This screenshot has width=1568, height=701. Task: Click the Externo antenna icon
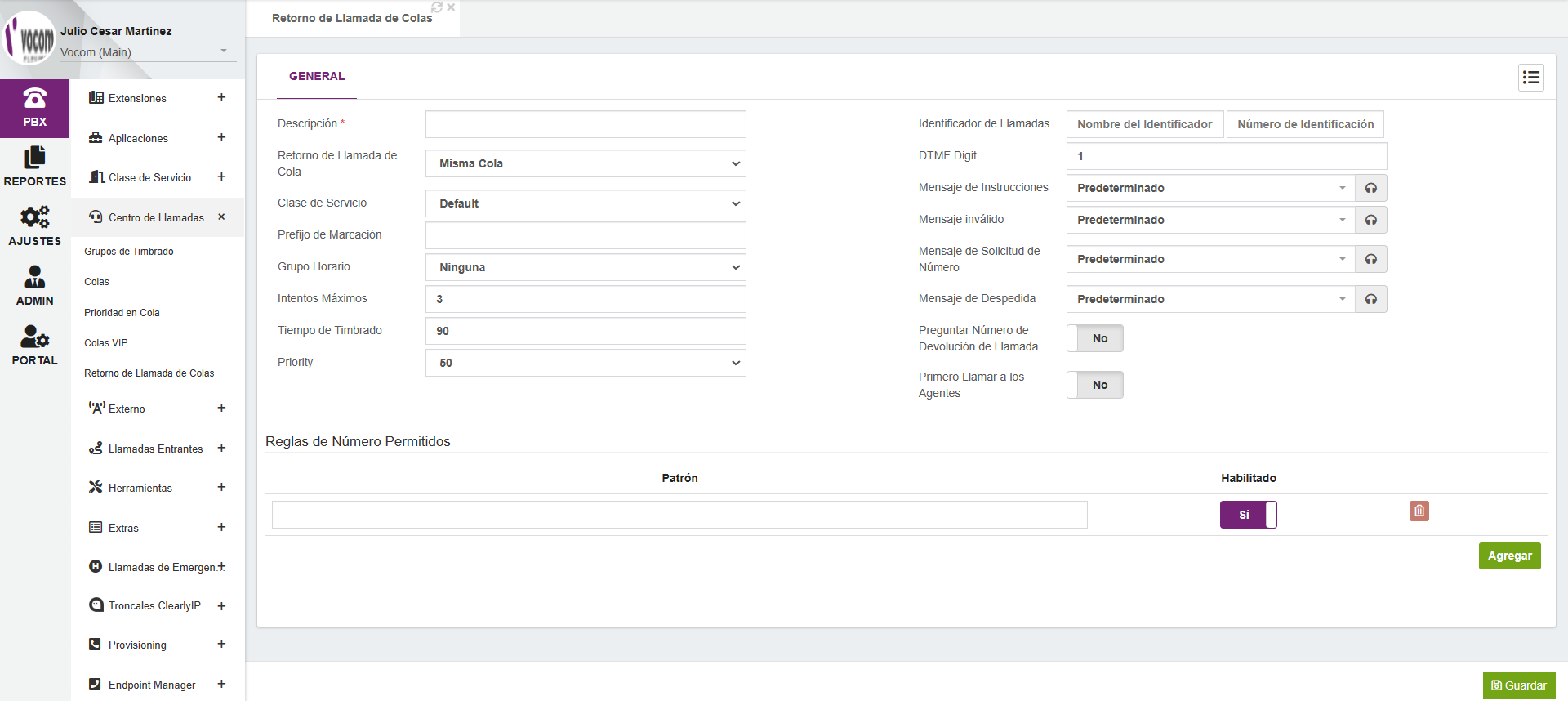click(96, 409)
